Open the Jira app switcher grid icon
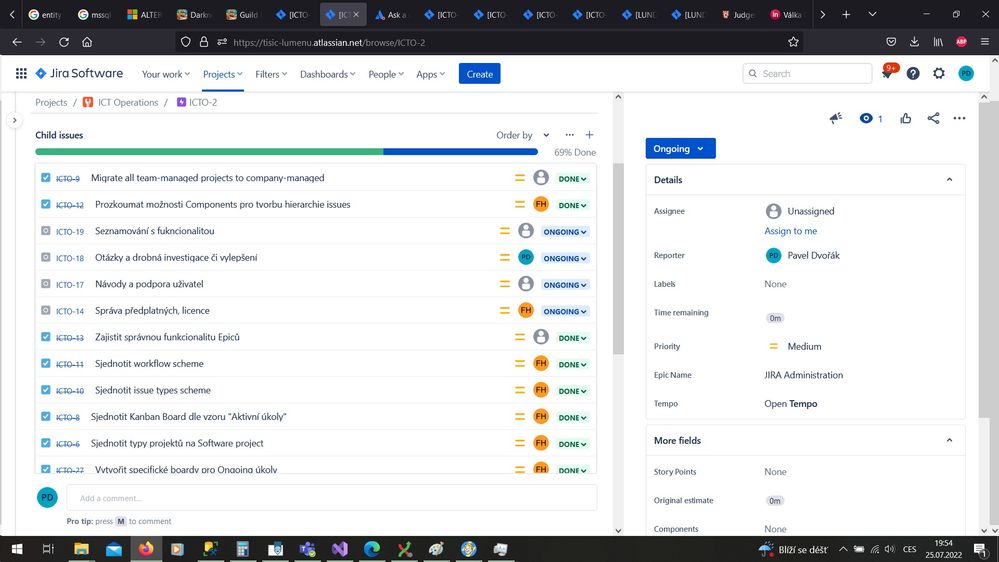This screenshot has height=562, width=999. click(21, 74)
